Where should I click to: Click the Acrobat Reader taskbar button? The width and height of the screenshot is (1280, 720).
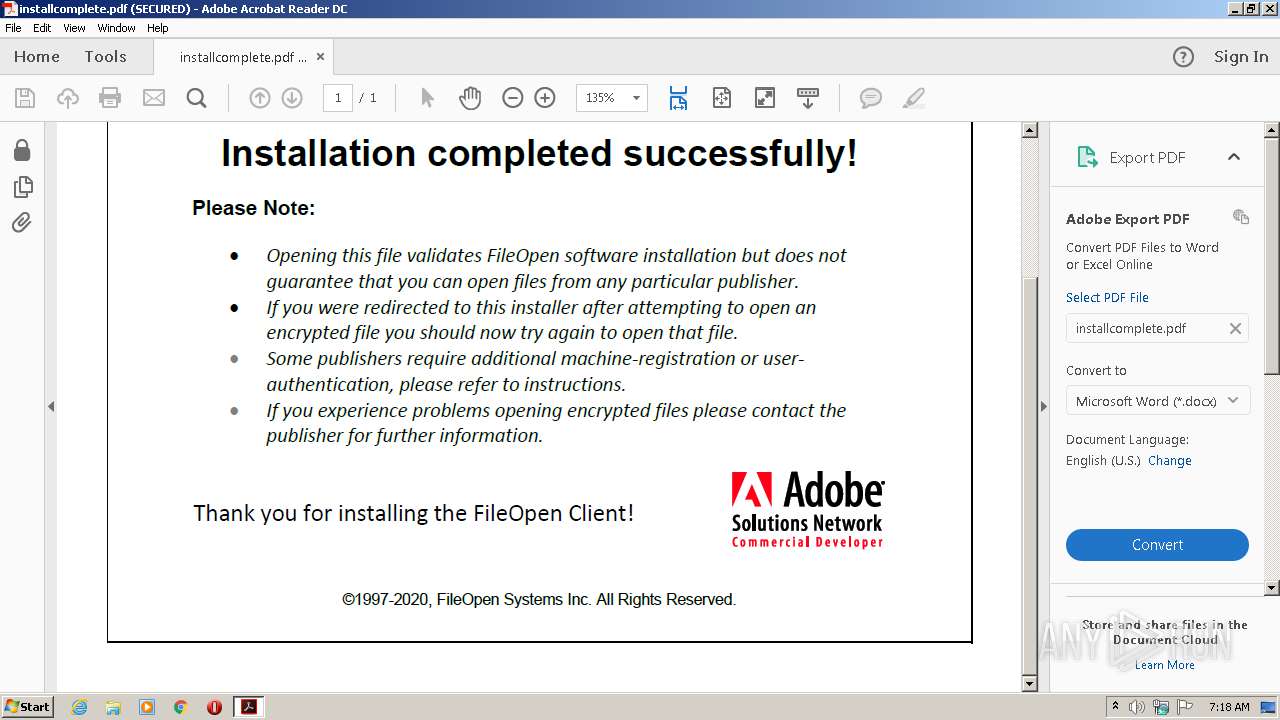point(248,707)
